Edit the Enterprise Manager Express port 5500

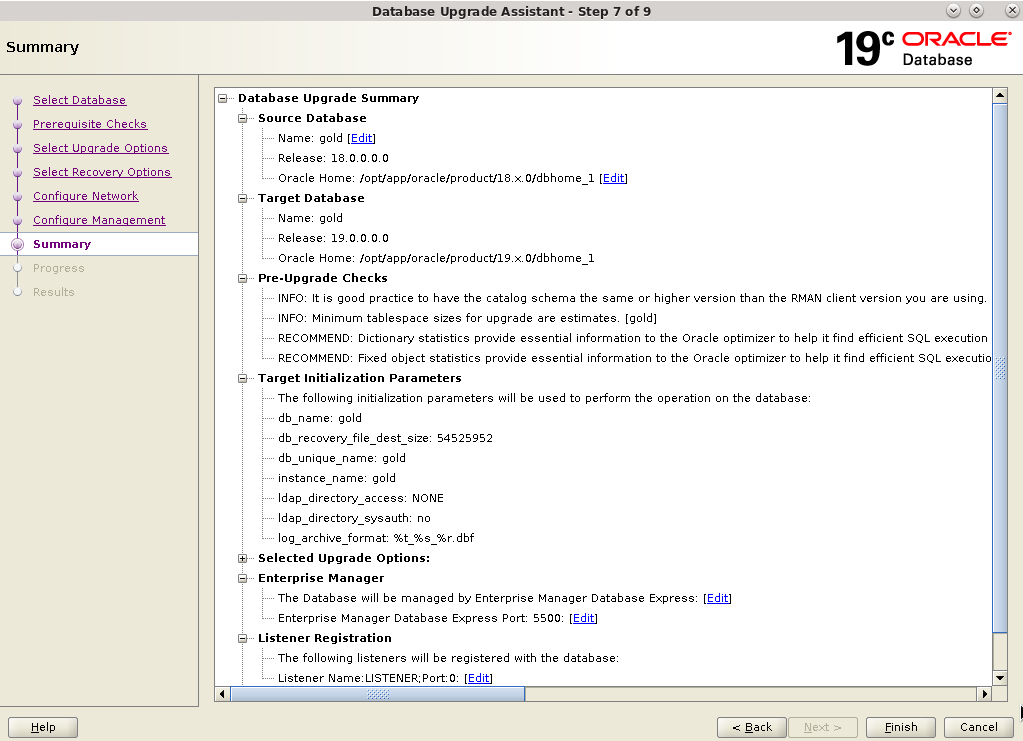point(583,618)
